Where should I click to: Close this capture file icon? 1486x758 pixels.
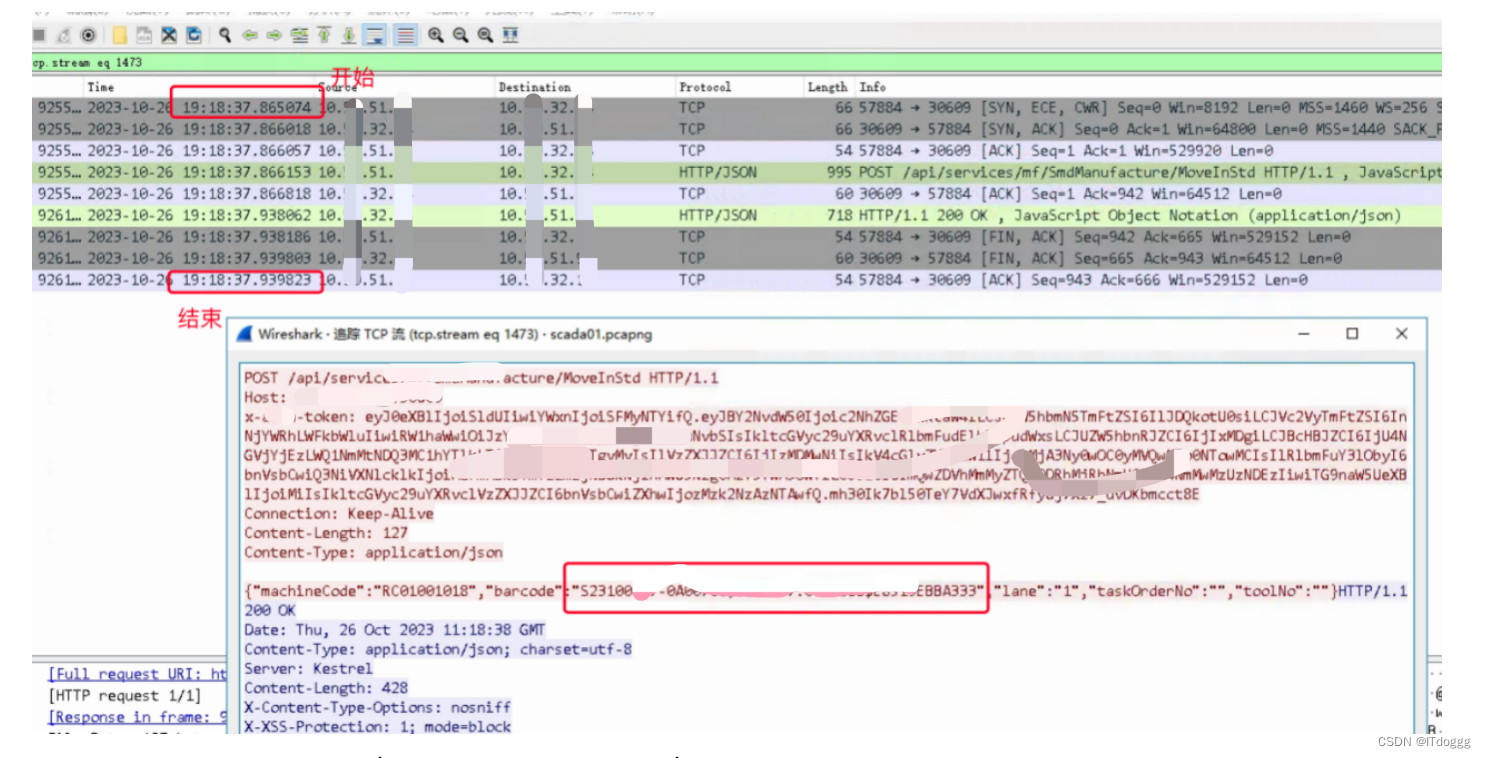pos(169,35)
